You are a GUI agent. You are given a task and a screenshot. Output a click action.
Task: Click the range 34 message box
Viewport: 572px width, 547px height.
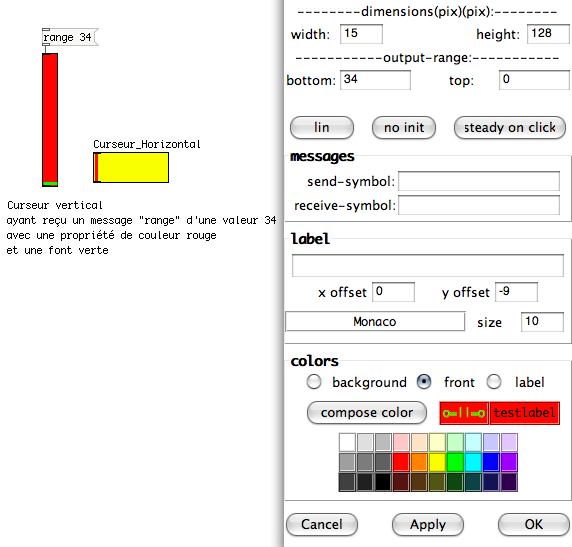(70, 37)
